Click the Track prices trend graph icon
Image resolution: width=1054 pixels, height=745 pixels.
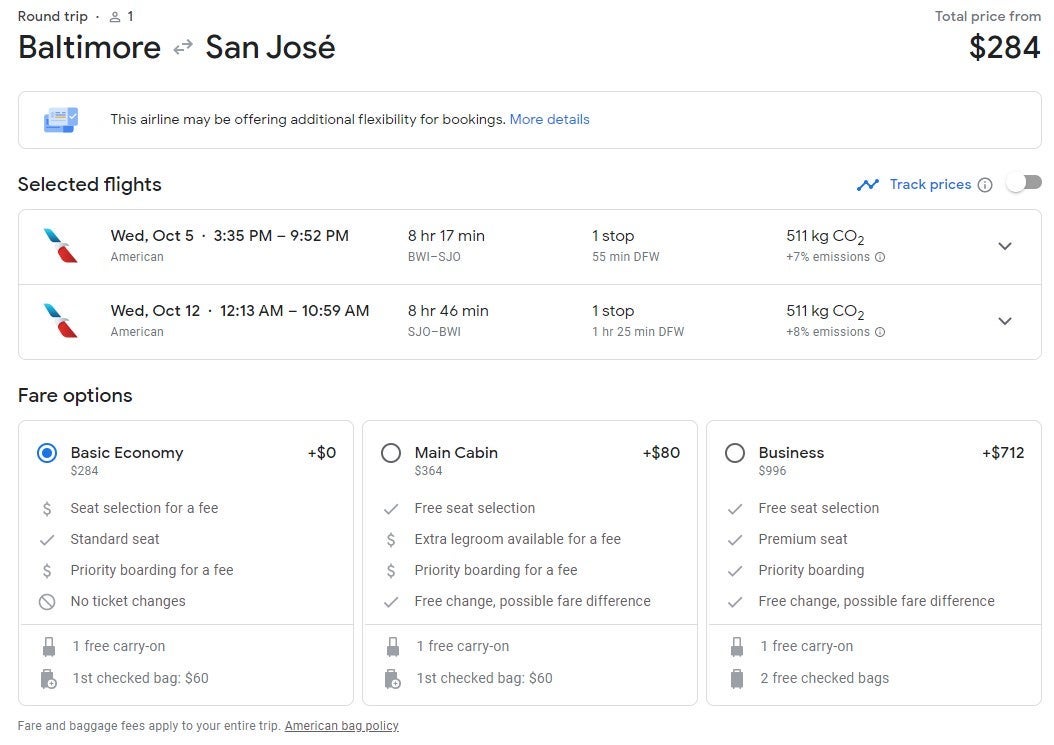tap(867, 185)
